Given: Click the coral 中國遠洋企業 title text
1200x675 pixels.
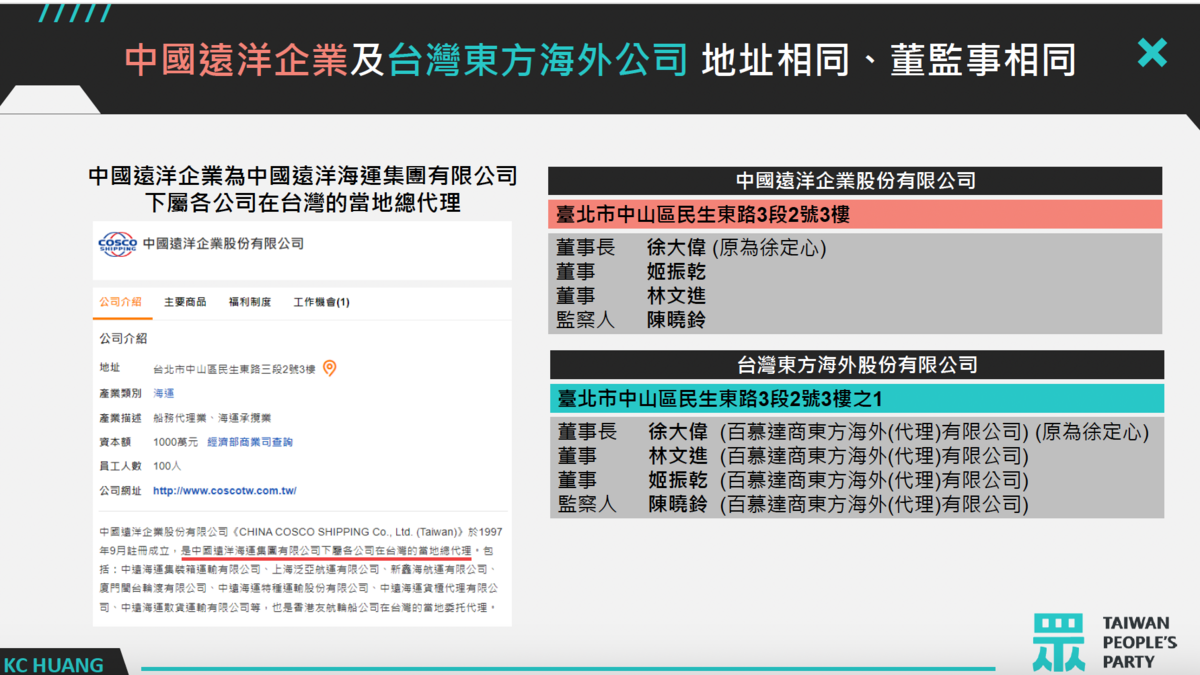Looking at the screenshot, I should click(x=236, y=60).
